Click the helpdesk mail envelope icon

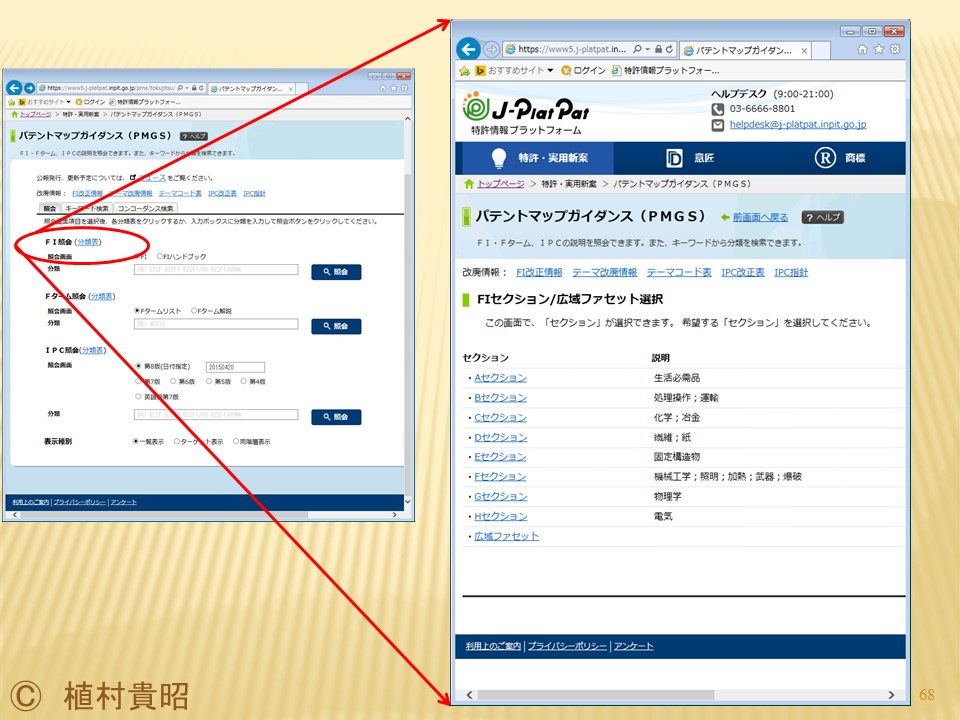point(718,125)
